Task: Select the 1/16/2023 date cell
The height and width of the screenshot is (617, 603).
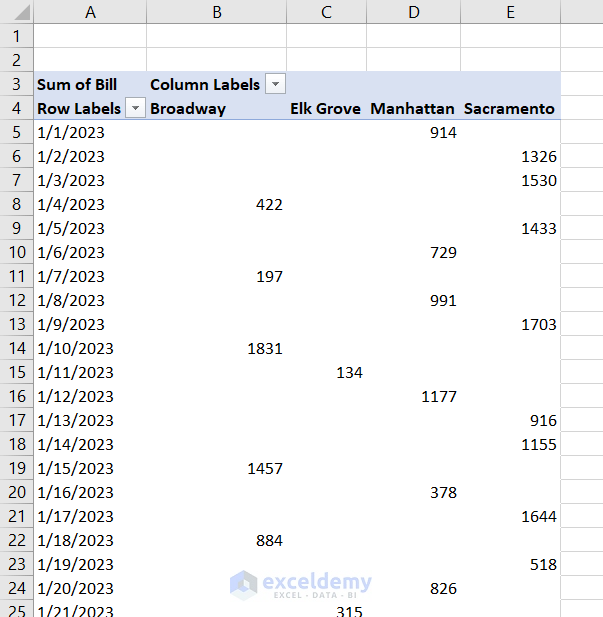Action: click(90, 492)
